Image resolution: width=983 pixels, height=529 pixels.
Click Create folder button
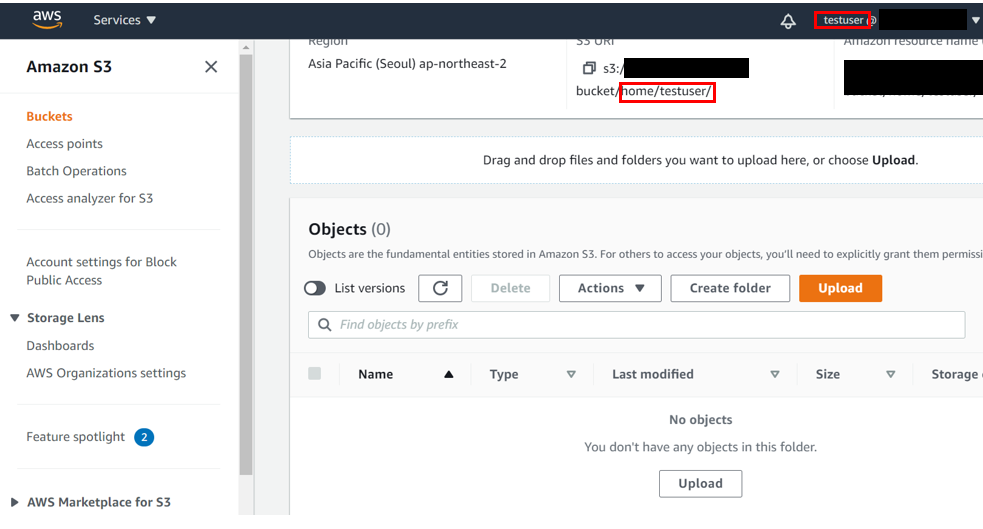point(730,288)
